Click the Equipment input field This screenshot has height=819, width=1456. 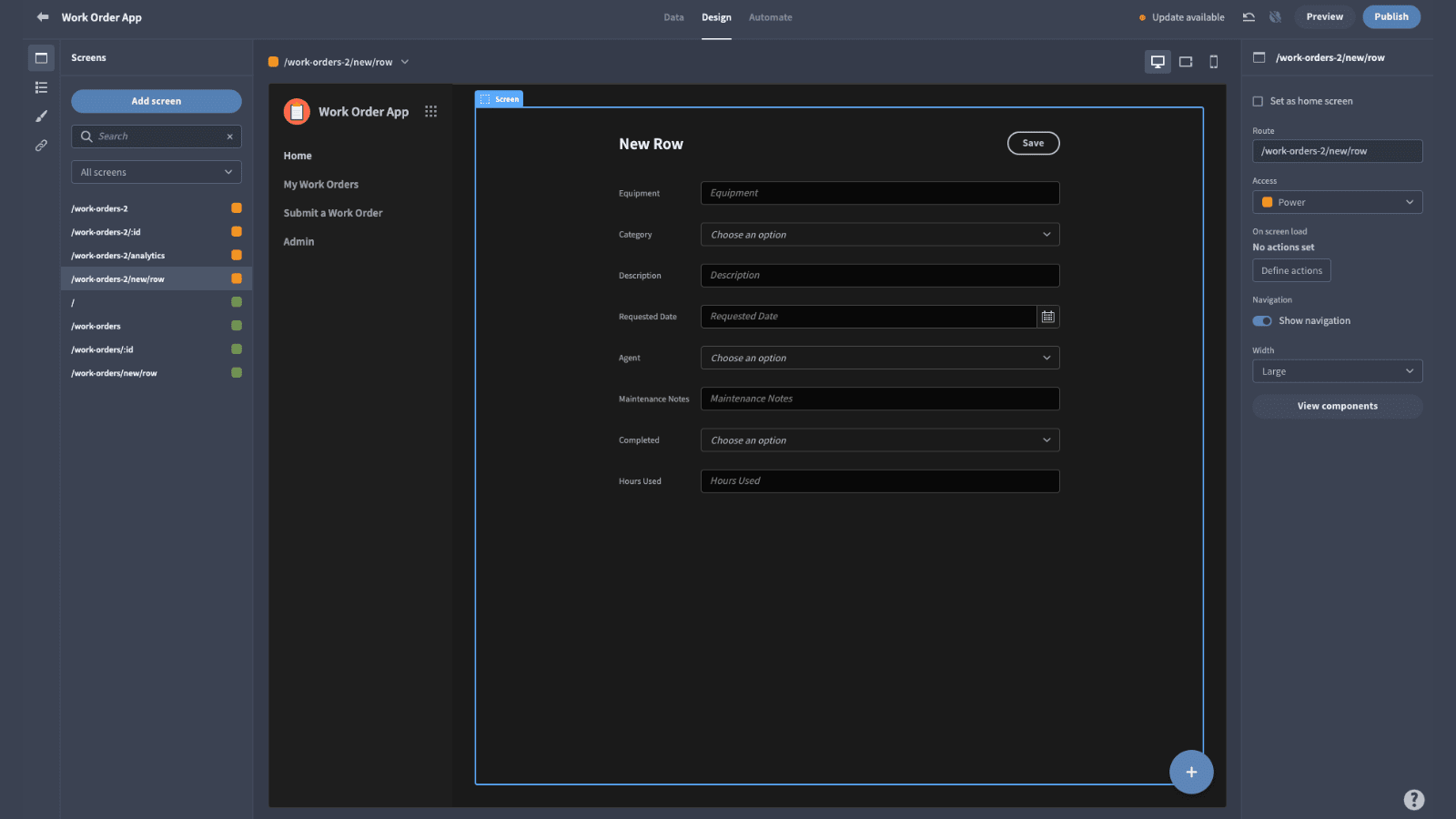[880, 193]
